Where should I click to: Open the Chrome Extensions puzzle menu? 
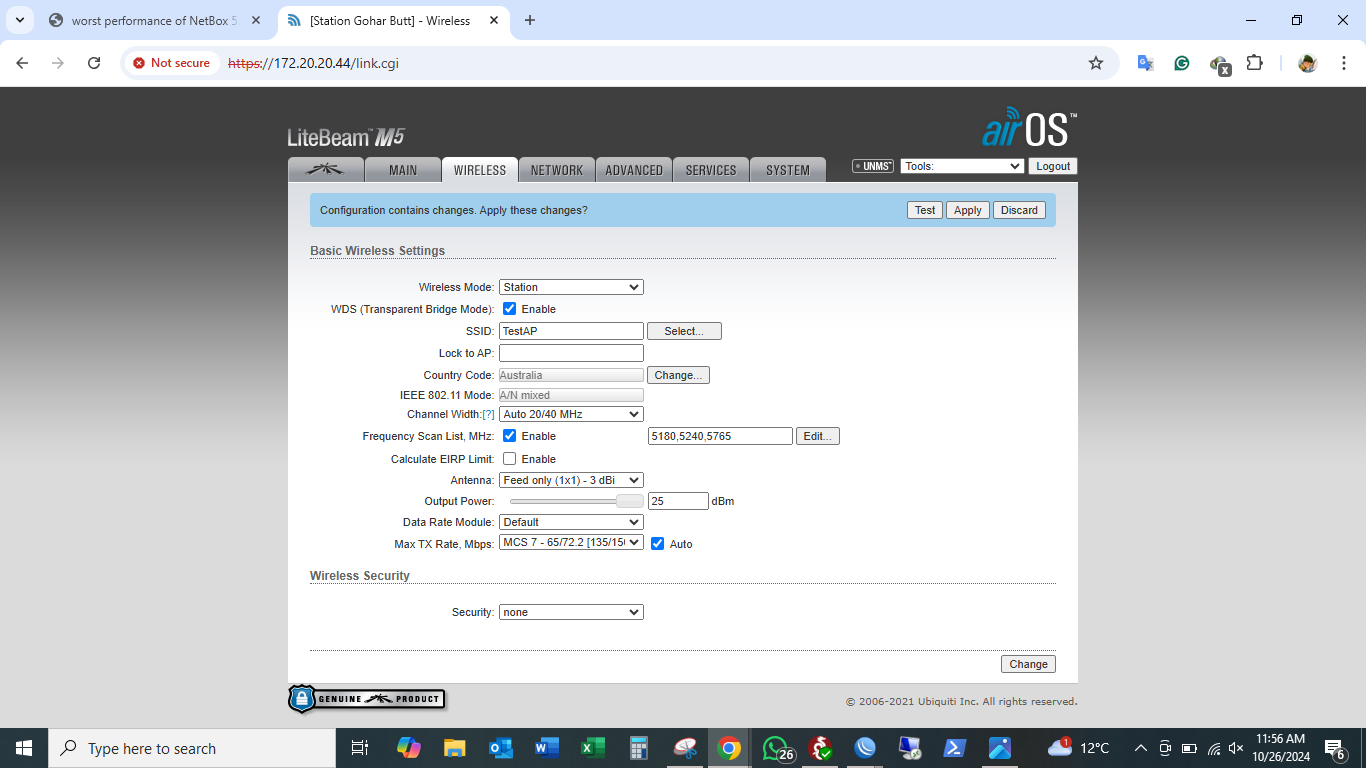pos(1254,63)
